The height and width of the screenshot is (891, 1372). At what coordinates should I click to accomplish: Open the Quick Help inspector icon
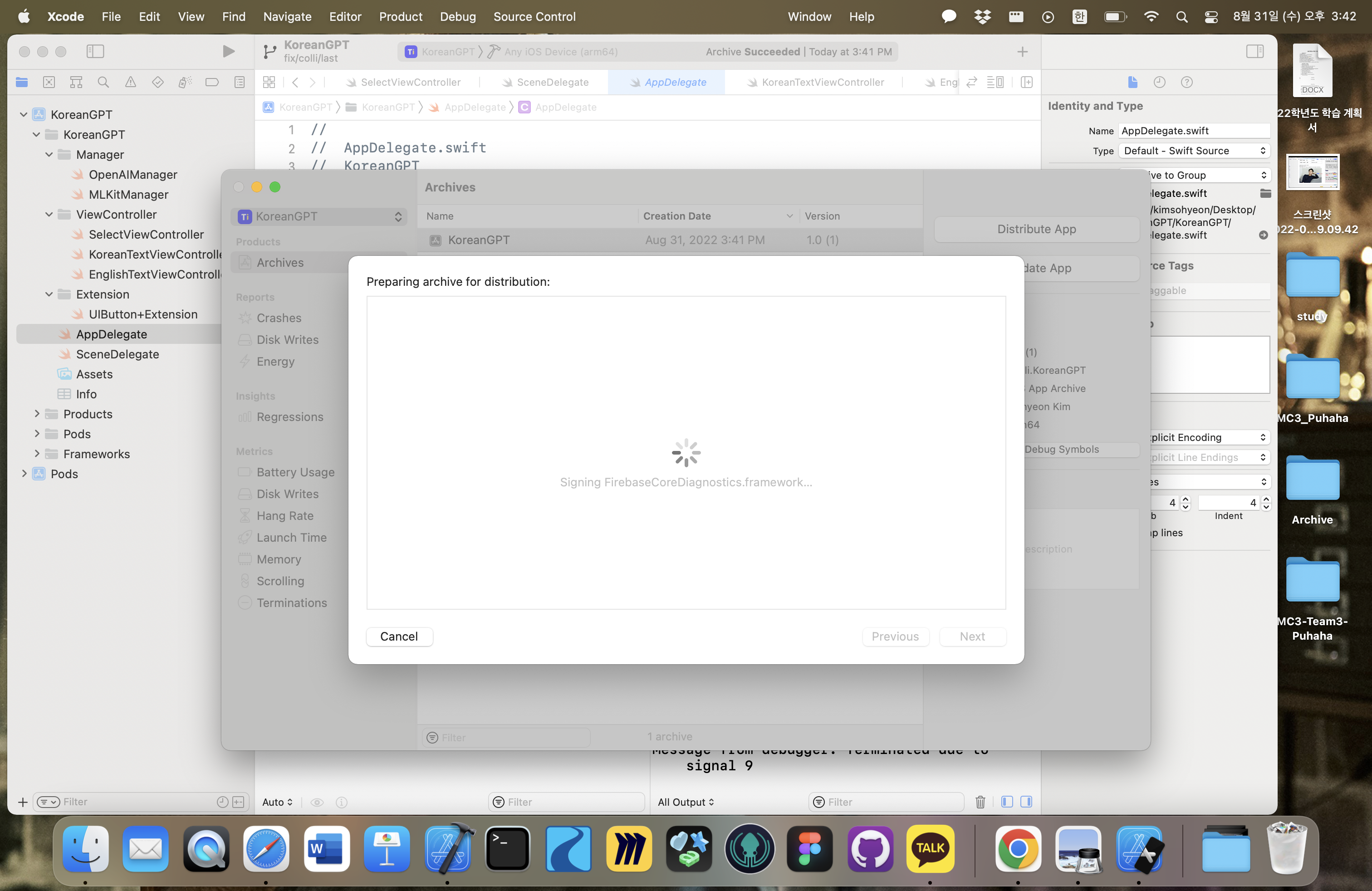1187,82
